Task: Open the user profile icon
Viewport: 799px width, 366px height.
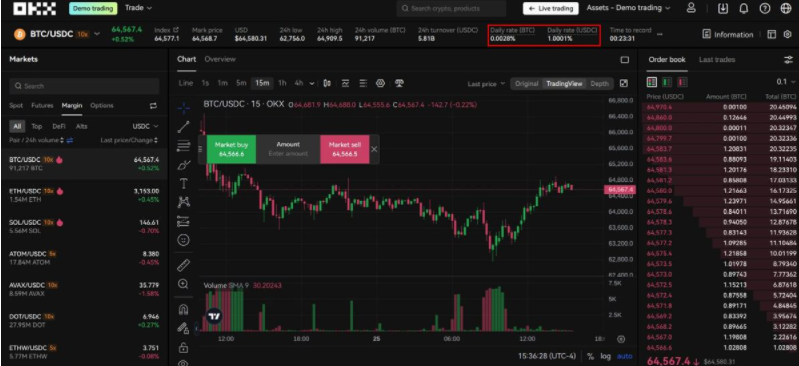Action: pos(691,8)
